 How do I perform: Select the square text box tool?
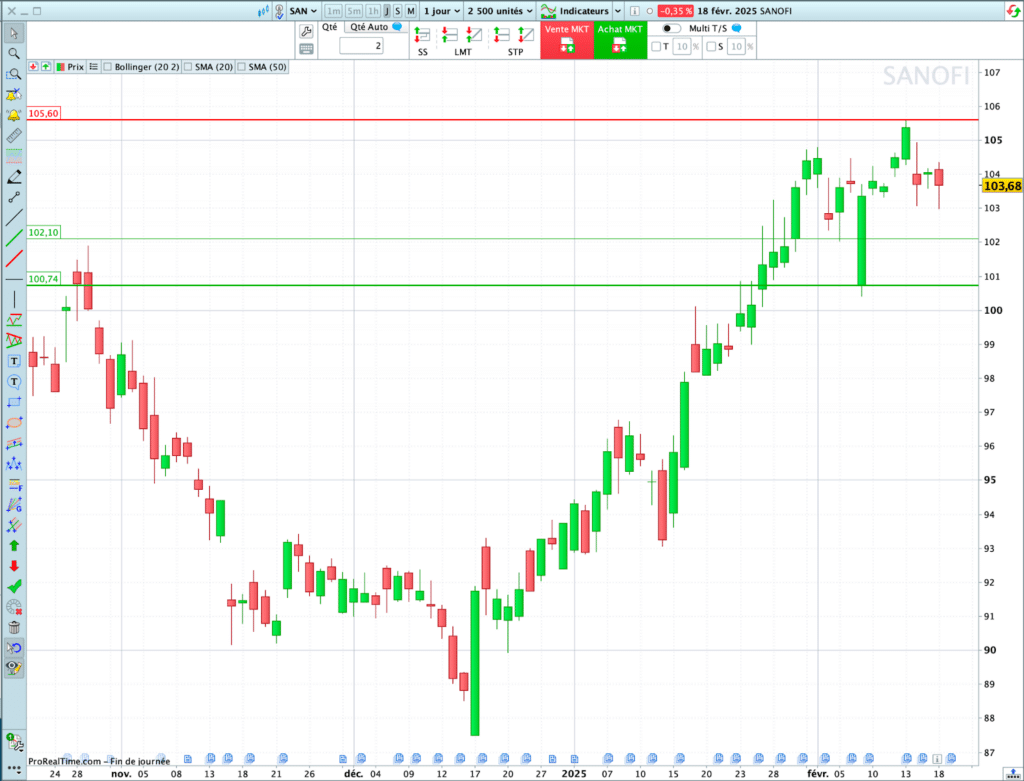14,361
